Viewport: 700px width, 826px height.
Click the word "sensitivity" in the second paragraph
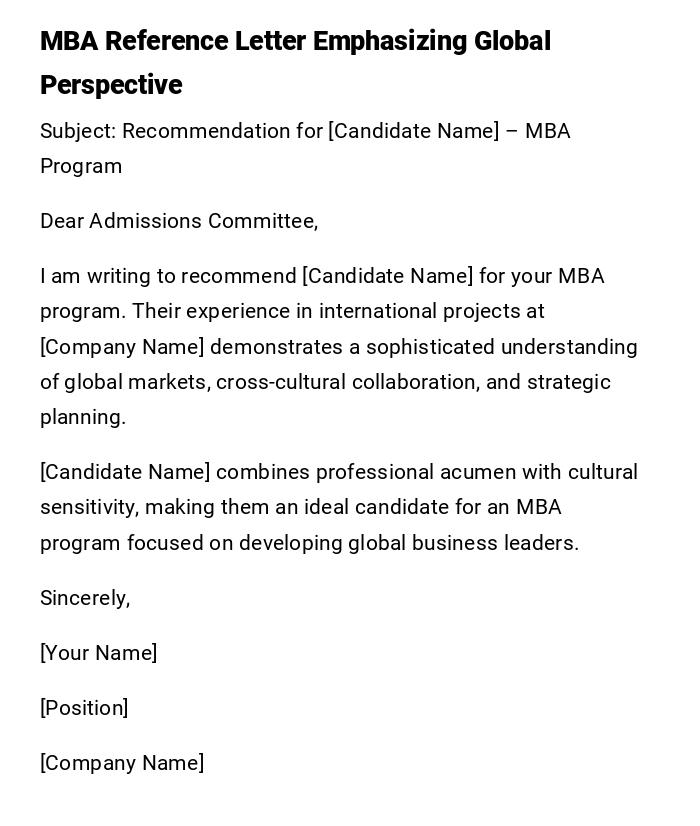click(x=87, y=508)
